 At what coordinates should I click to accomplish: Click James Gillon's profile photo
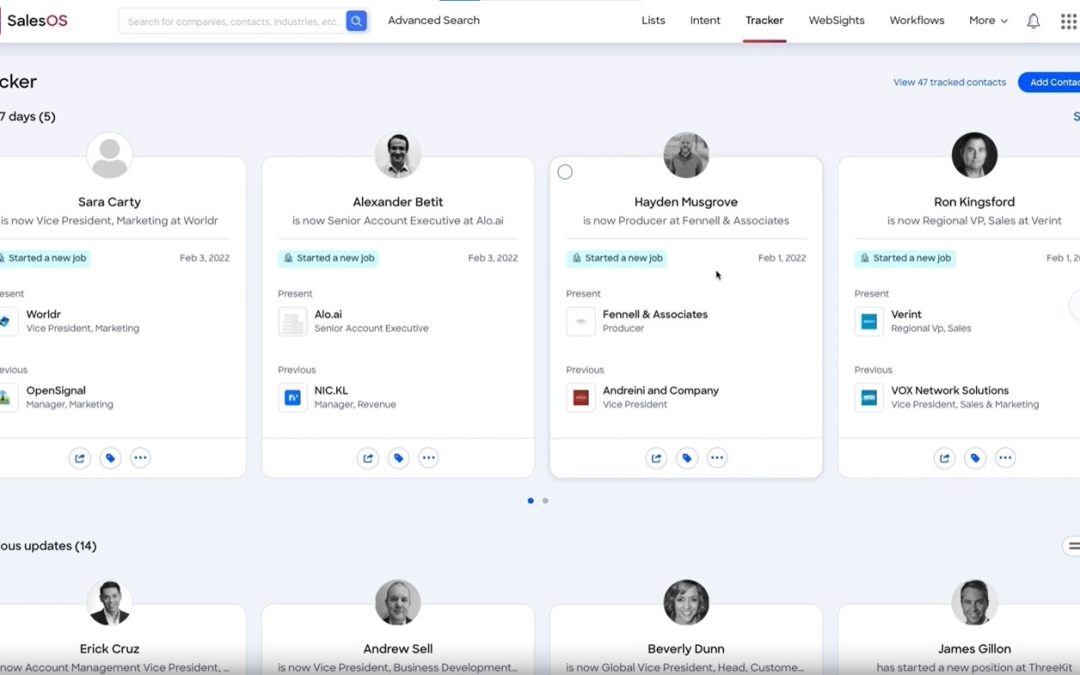[x=974, y=603]
